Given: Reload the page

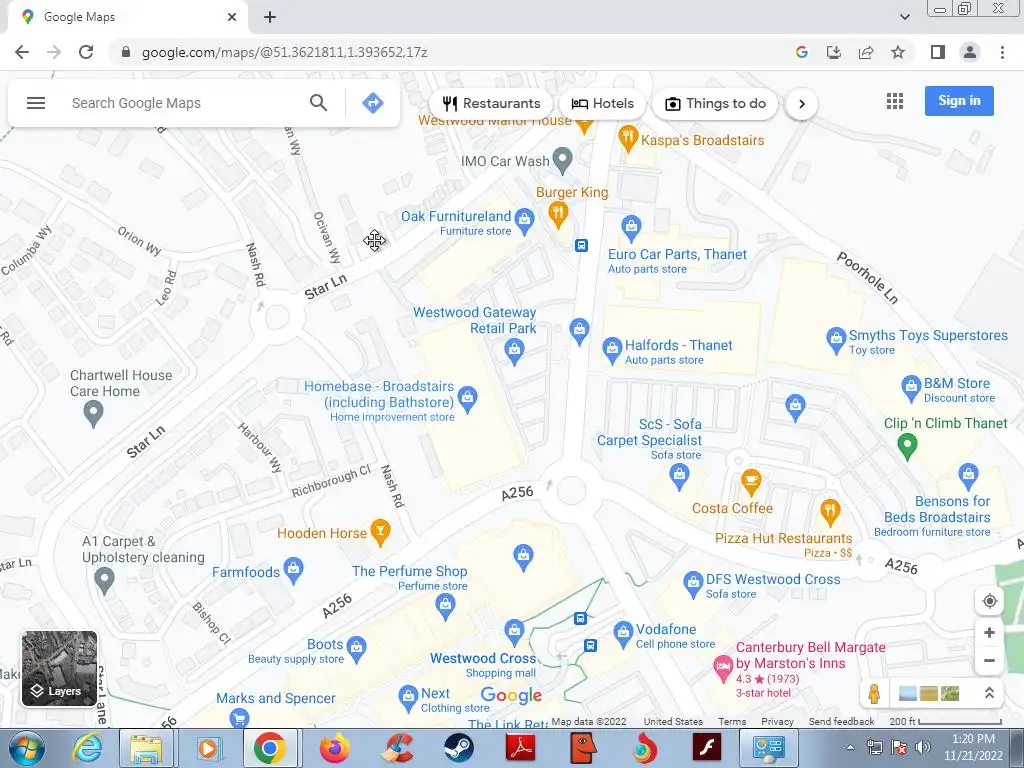Looking at the screenshot, I should click(86, 52).
